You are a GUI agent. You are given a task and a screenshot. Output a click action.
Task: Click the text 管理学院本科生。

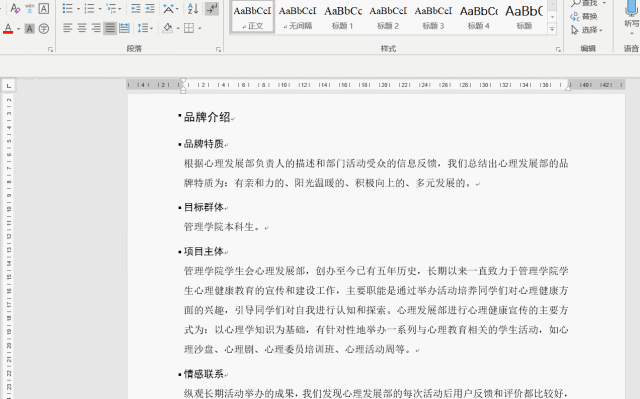coord(222,227)
